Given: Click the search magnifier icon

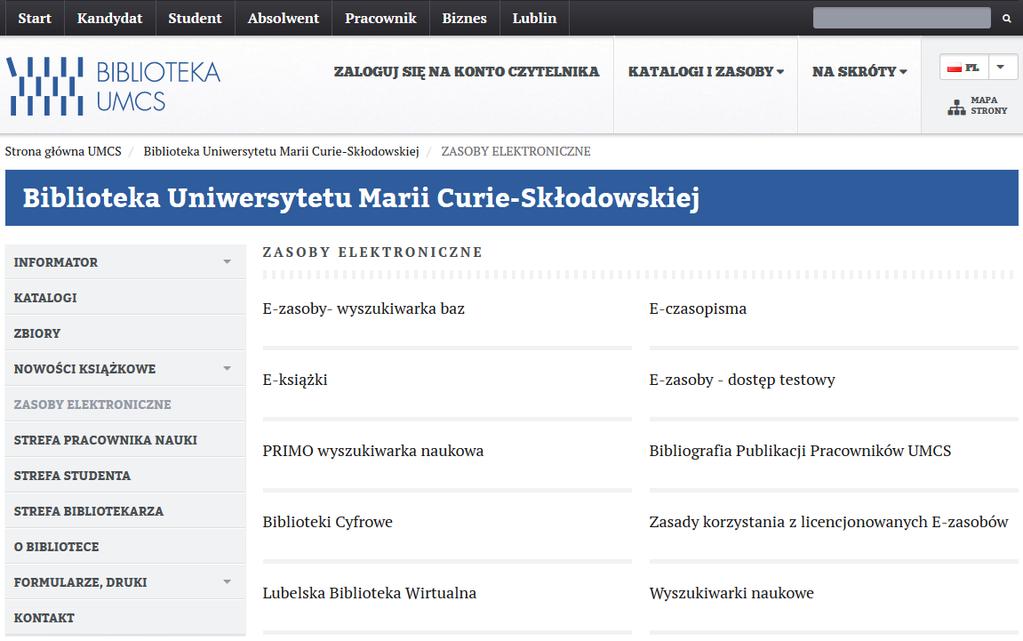Looking at the screenshot, I should 1006,18.
